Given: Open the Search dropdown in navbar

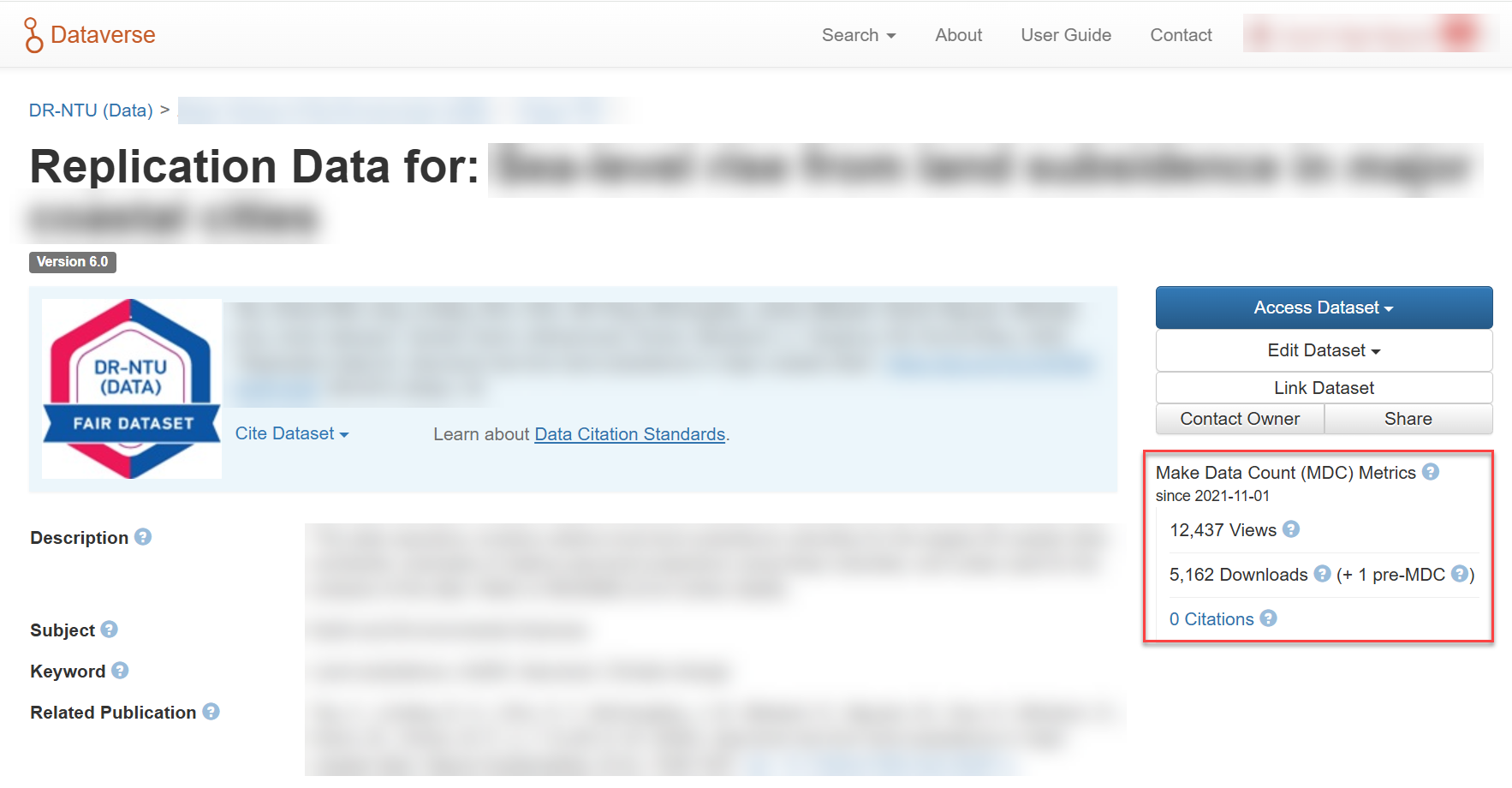Looking at the screenshot, I should click(858, 35).
